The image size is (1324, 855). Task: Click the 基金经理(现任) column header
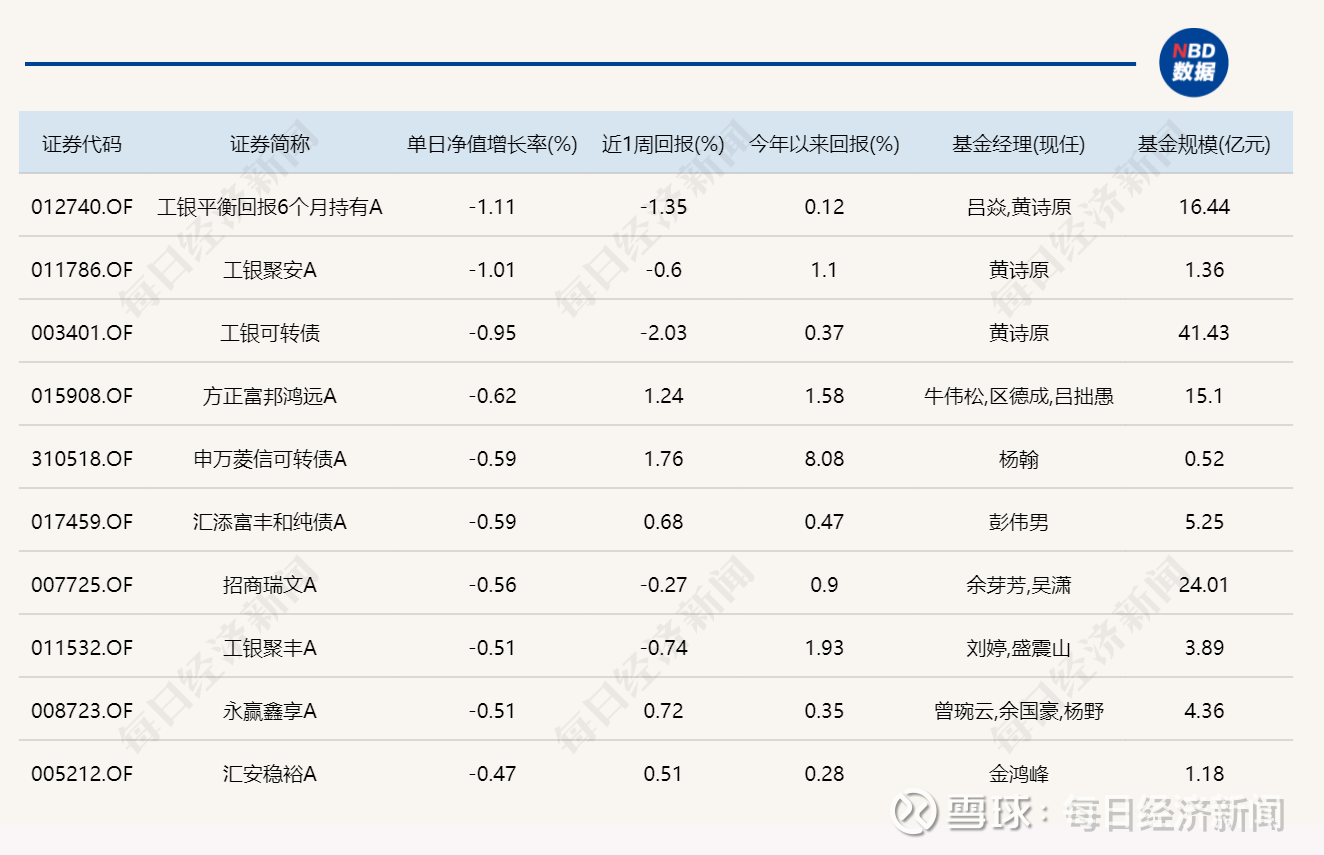[x=1018, y=144]
